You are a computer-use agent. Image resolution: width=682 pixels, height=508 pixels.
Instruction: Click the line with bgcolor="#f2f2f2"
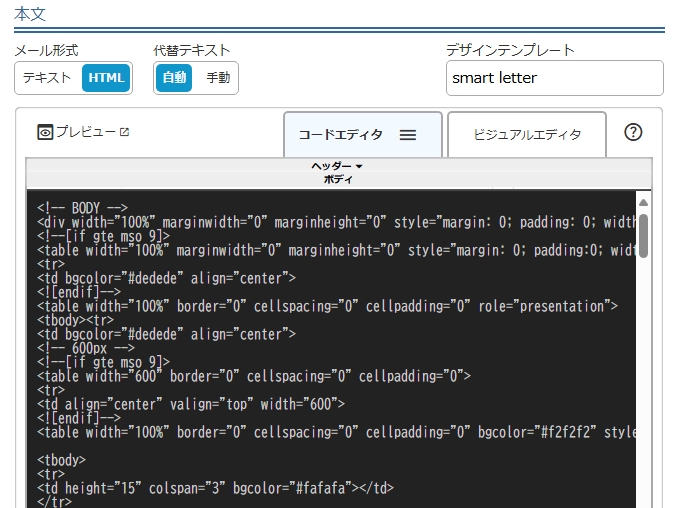336,432
